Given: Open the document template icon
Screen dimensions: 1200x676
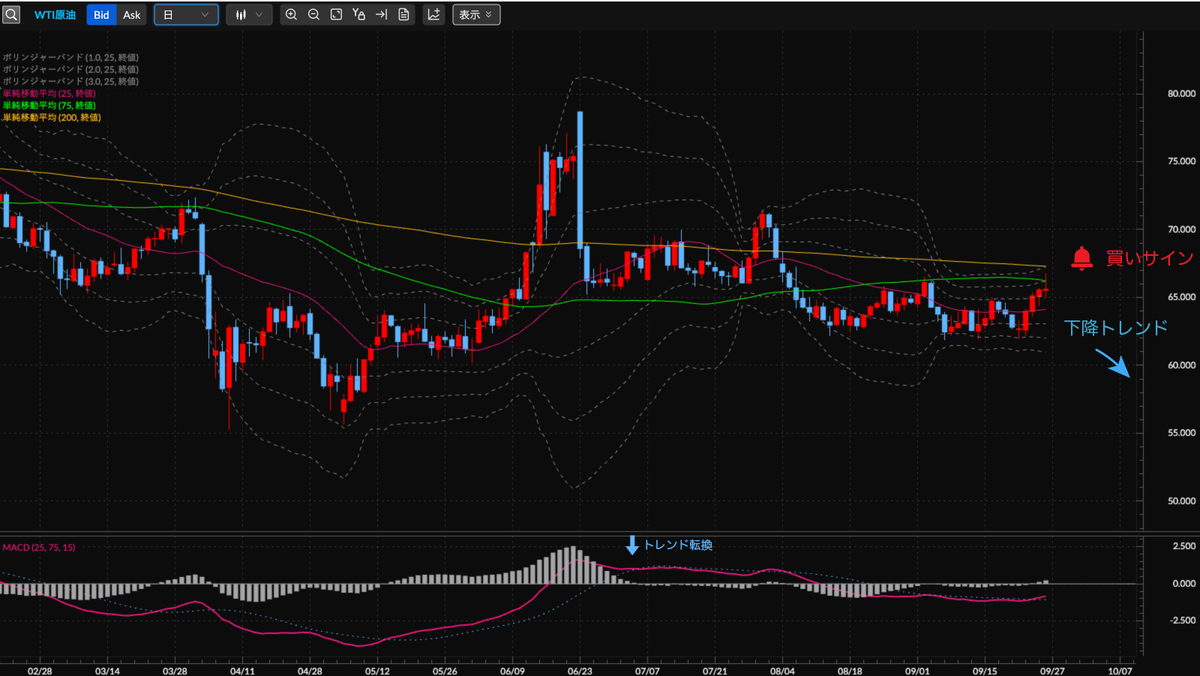Looking at the screenshot, I should (403, 15).
